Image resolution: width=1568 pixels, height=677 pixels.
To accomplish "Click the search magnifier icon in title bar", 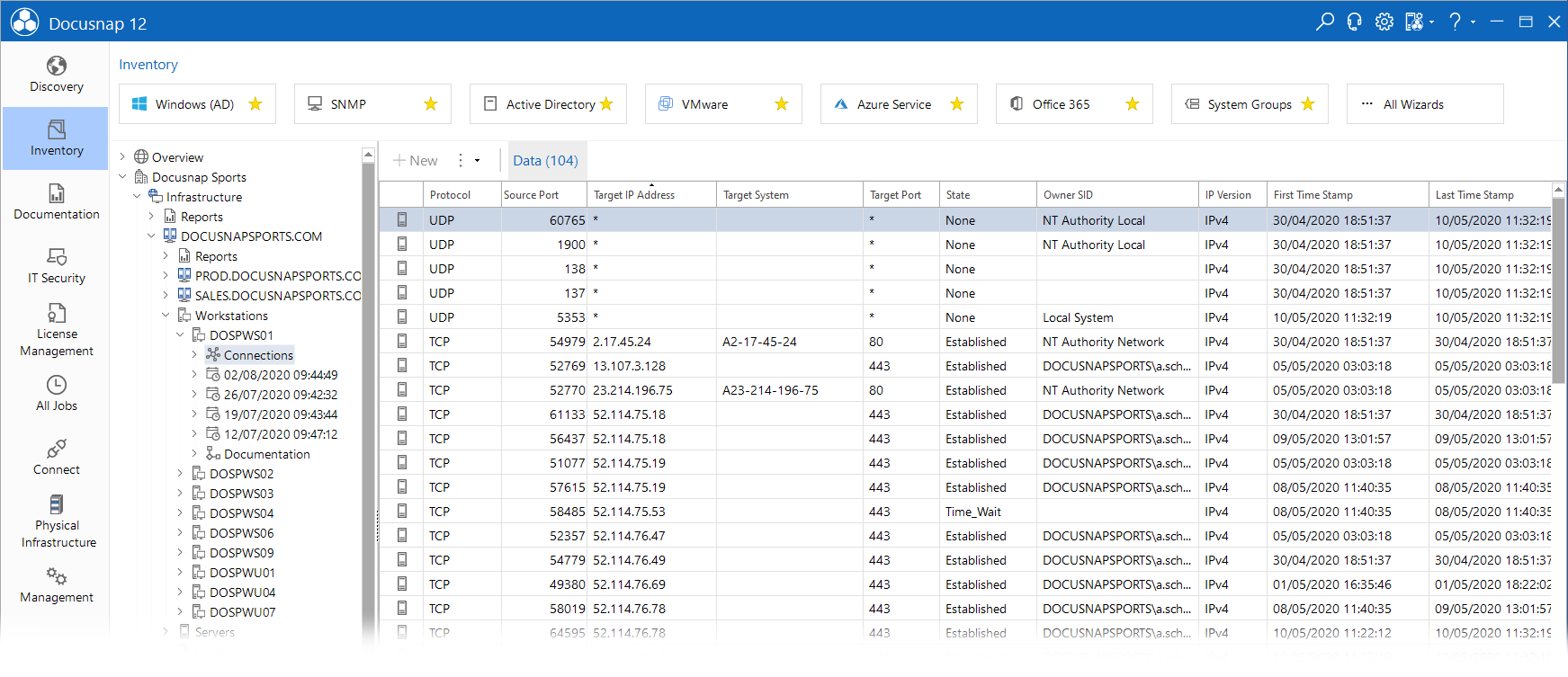I will click(1324, 22).
